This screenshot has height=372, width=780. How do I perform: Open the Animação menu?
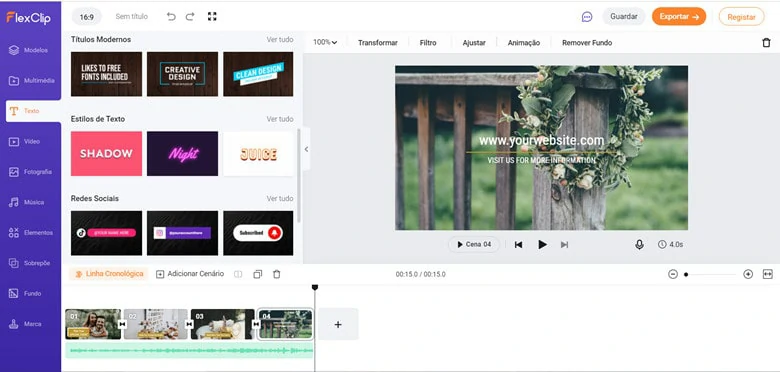coord(524,43)
